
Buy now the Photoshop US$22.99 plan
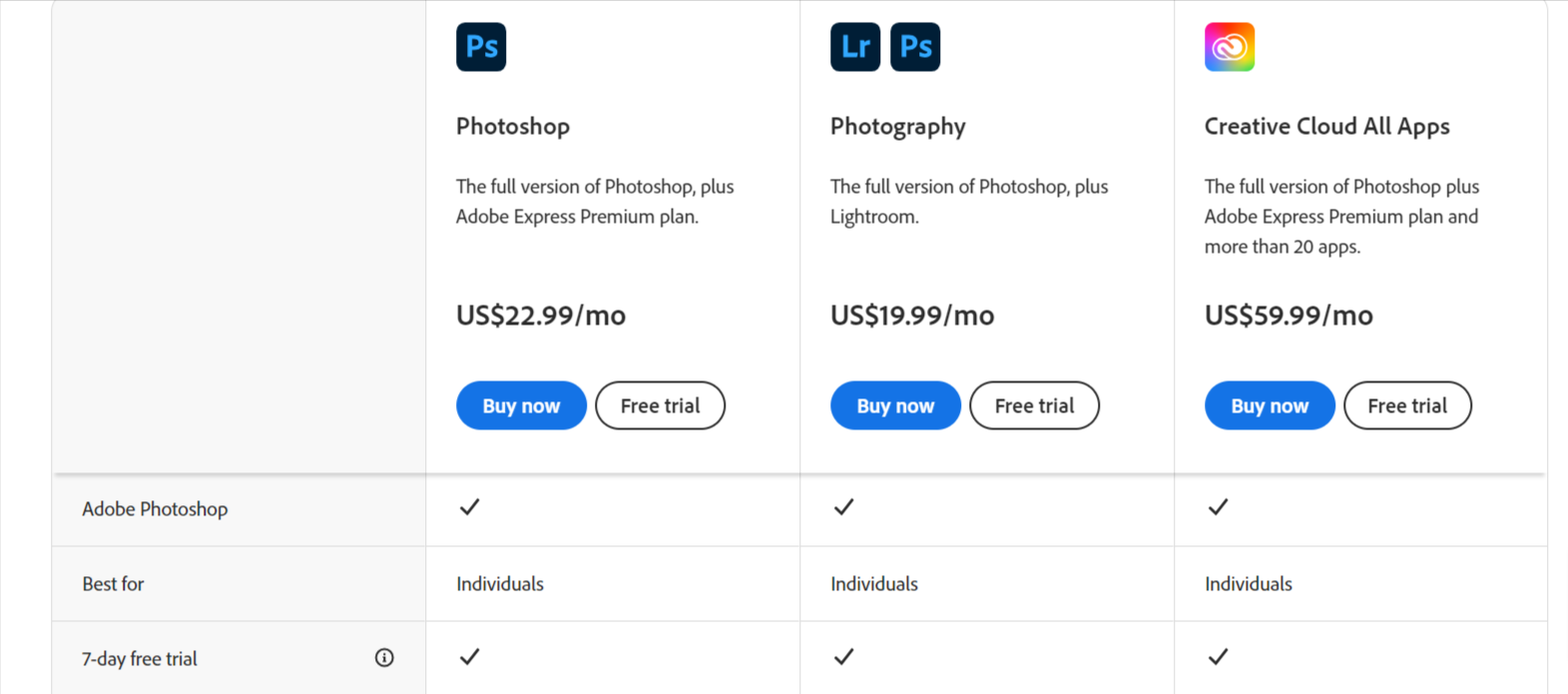point(521,405)
